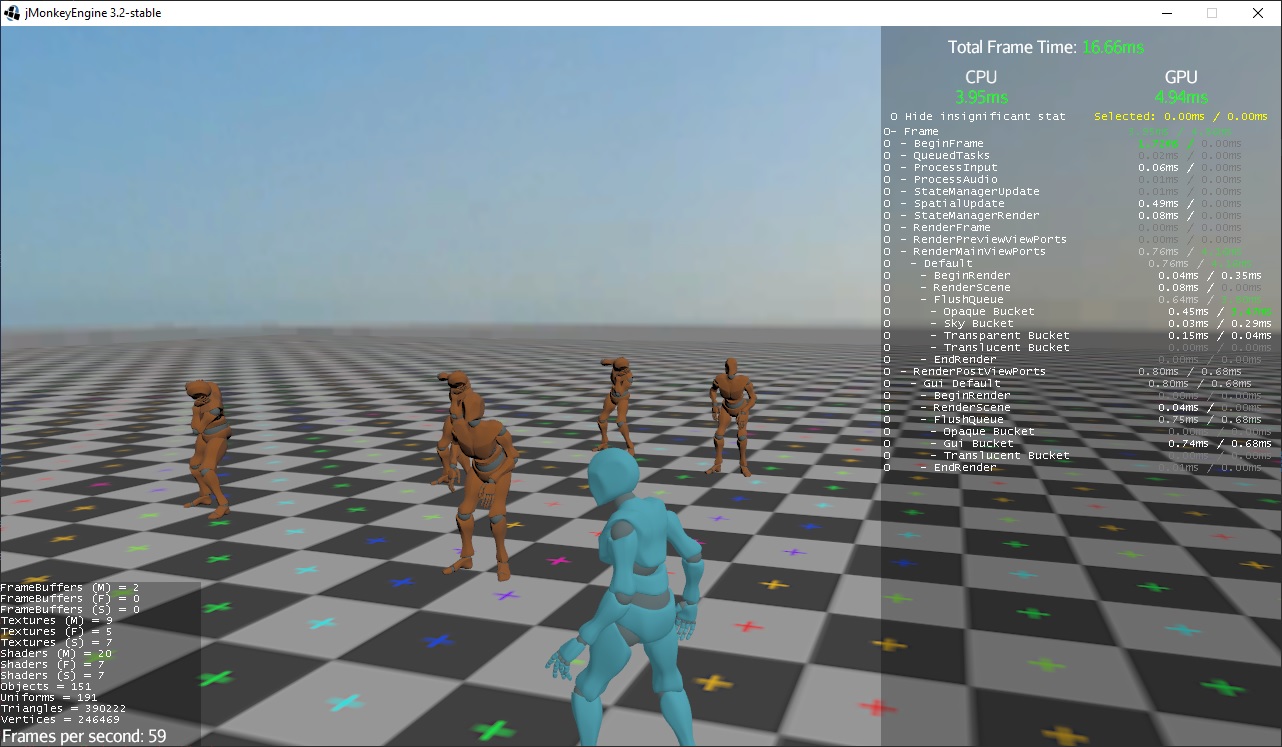Maximize the jMonkeyEngine window

[x=1212, y=13]
